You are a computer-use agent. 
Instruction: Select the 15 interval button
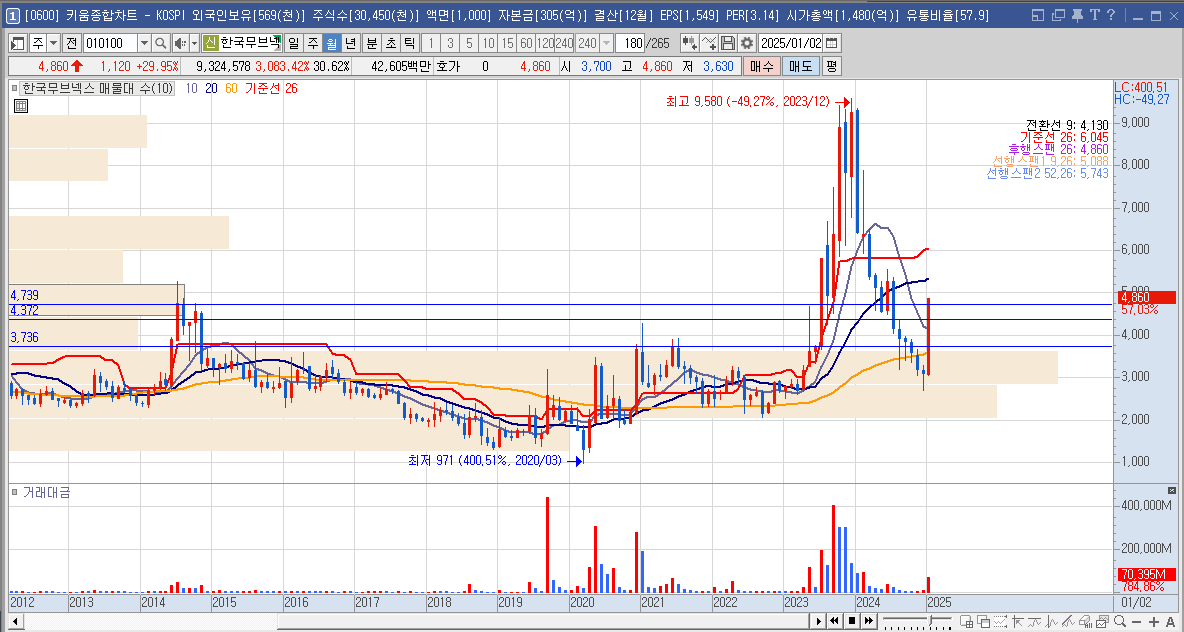507,43
